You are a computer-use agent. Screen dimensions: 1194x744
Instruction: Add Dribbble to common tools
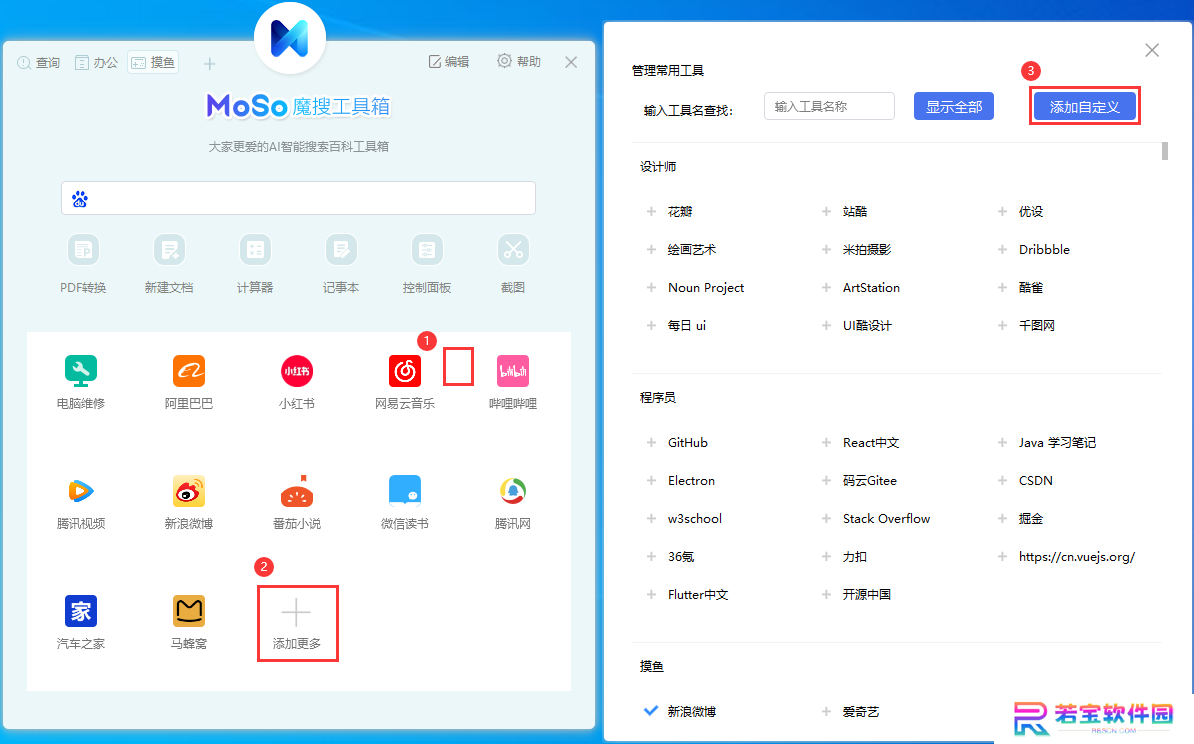pyautogui.click(x=1002, y=250)
